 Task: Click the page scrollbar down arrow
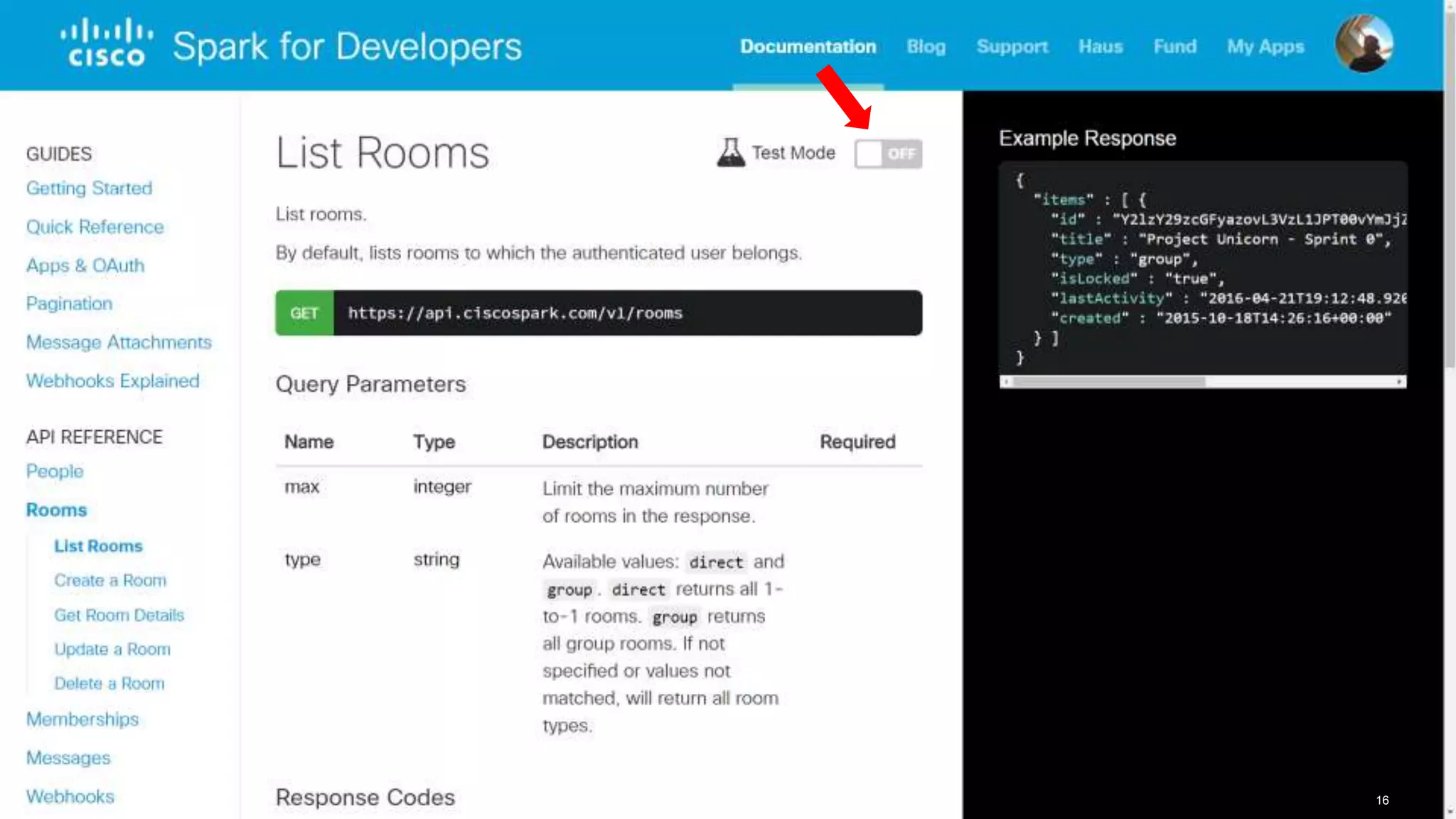click(x=1450, y=811)
